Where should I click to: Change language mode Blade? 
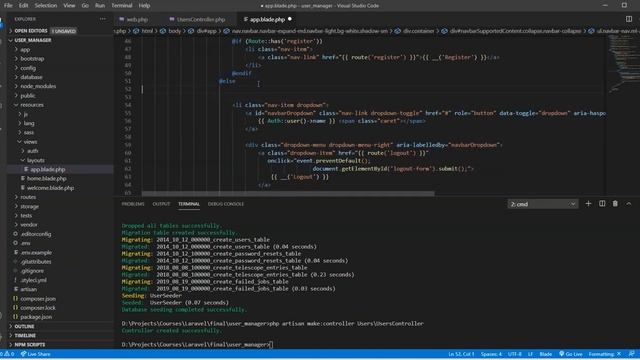[x=545, y=354]
